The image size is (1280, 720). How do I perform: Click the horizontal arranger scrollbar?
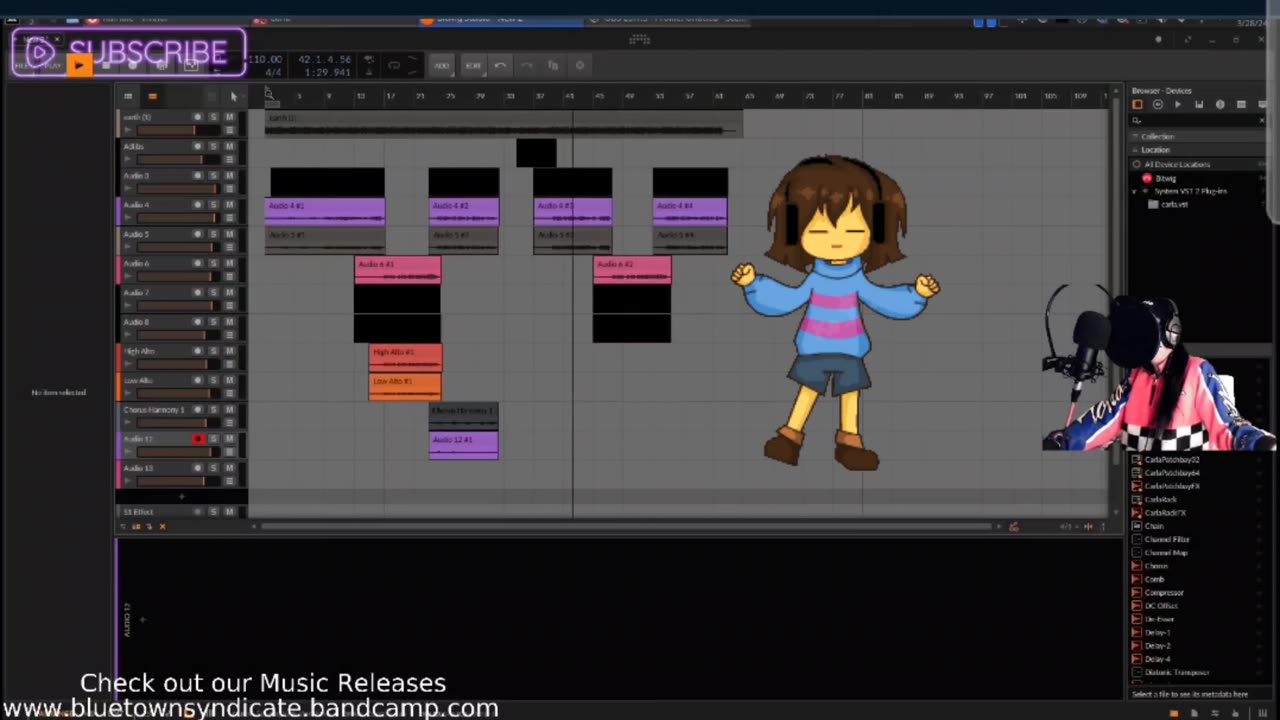tap(625, 526)
